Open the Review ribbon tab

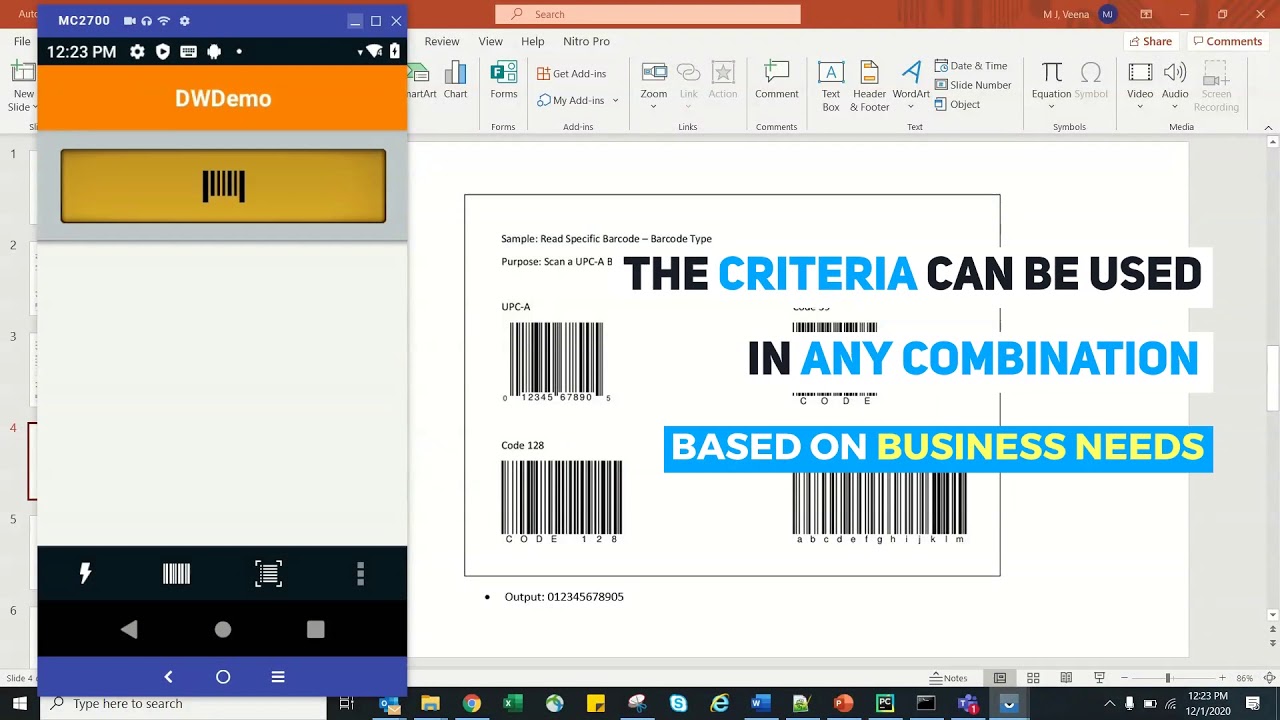[442, 41]
